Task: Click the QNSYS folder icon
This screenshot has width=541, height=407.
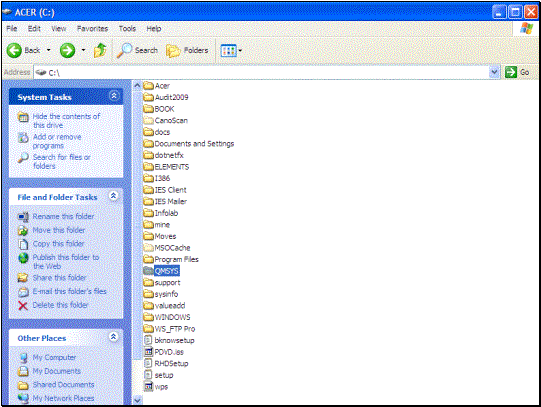Action: 148,271
